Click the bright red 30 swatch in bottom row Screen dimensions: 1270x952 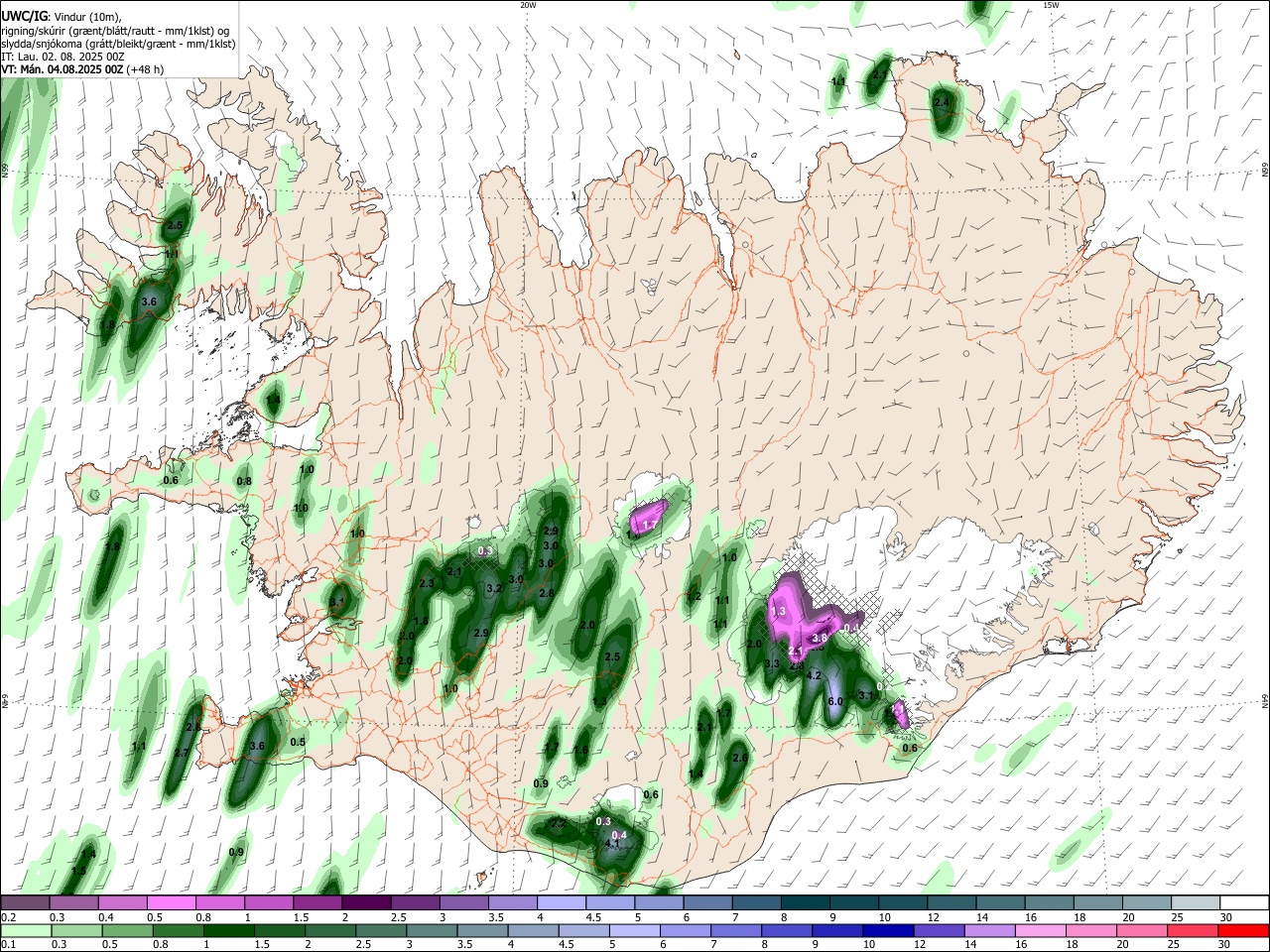(1242, 931)
